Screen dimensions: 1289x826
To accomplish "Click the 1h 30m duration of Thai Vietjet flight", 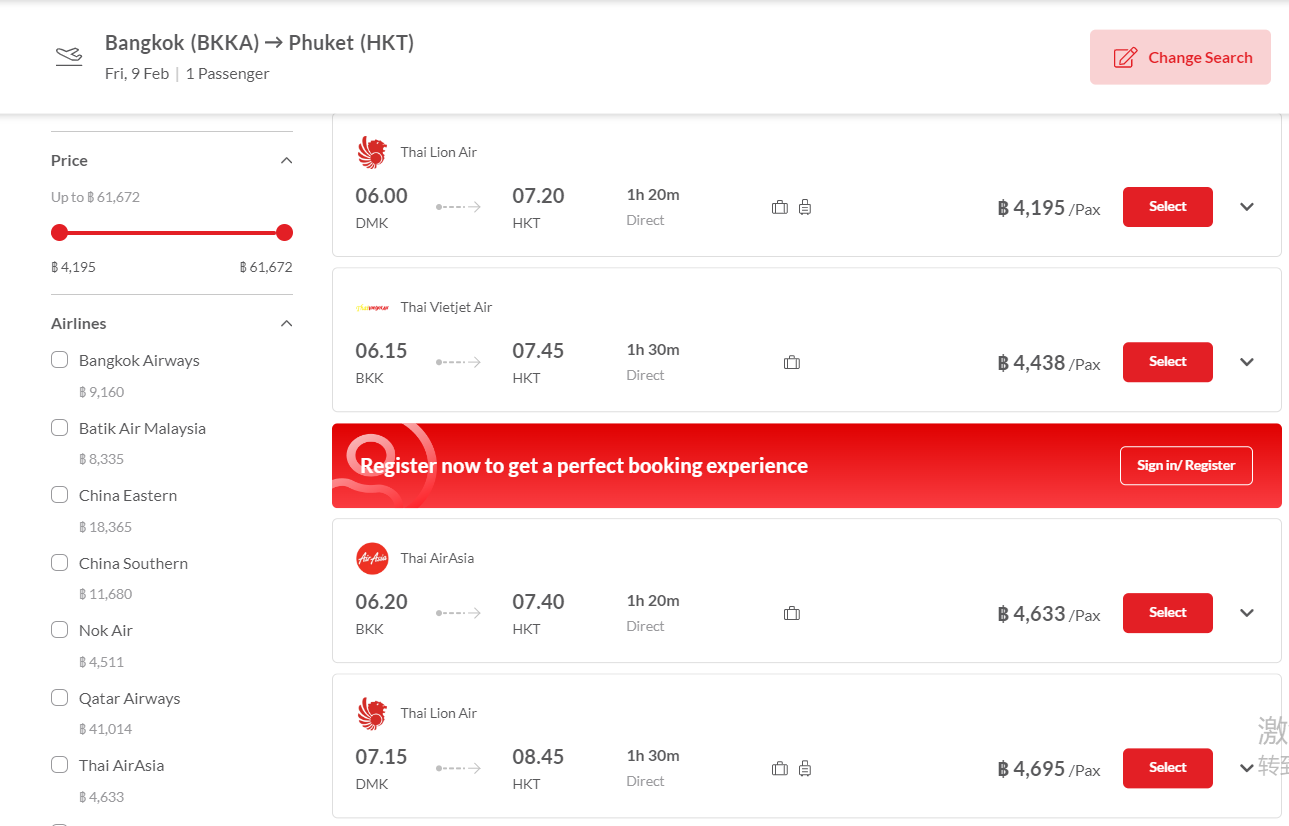I will click(653, 350).
